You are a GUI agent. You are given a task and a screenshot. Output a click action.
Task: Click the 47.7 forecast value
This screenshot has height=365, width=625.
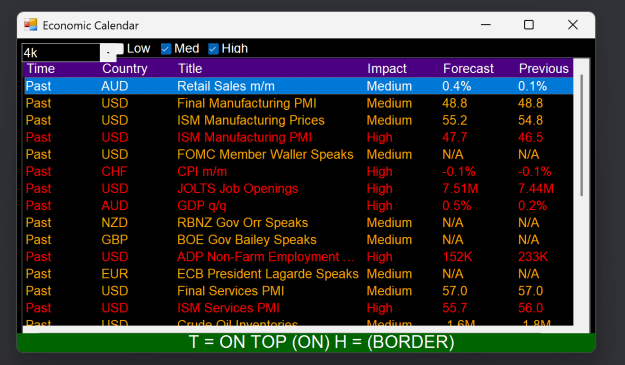tap(454, 137)
